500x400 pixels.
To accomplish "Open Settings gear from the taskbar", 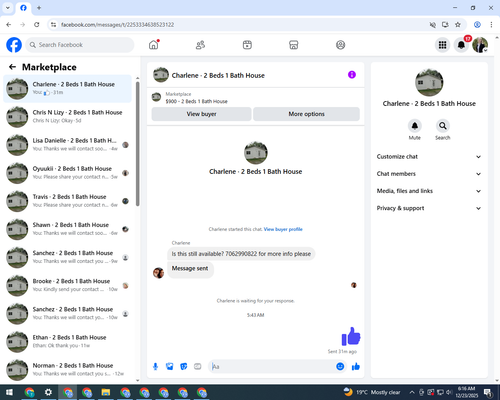I will (x=48, y=392).
